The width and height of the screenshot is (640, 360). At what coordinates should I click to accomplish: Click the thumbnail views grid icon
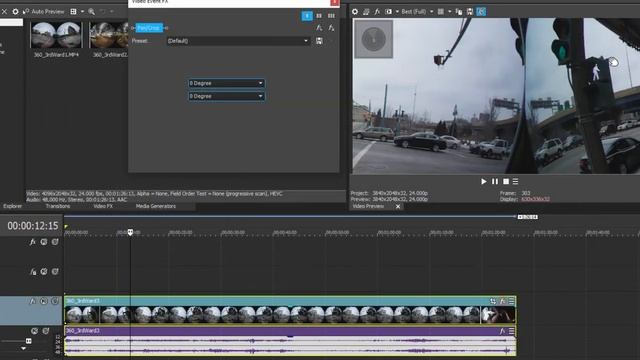tap(73, 11)
